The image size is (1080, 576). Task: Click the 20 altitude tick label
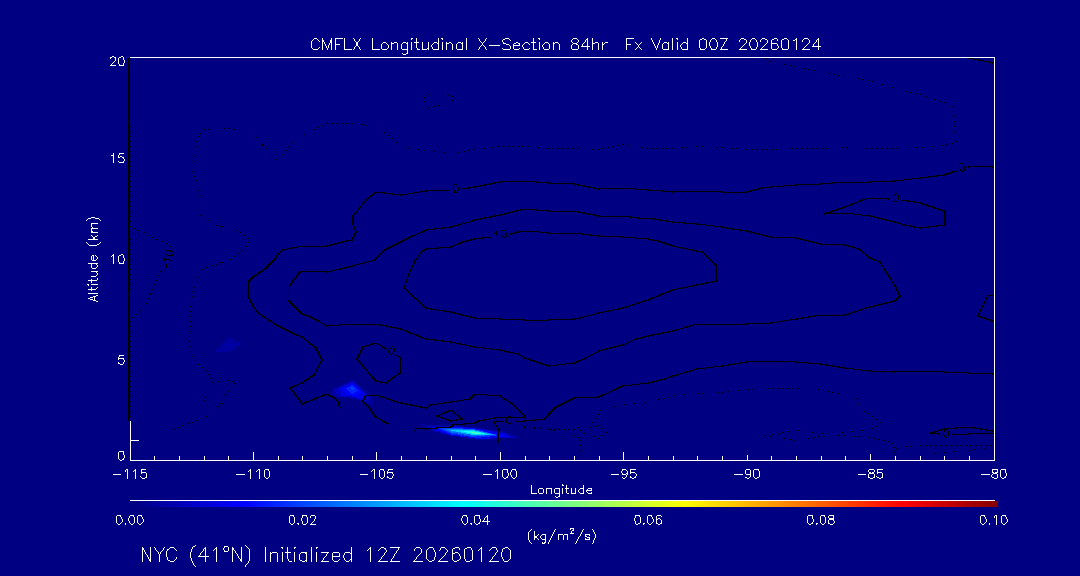tap(115, 61)
